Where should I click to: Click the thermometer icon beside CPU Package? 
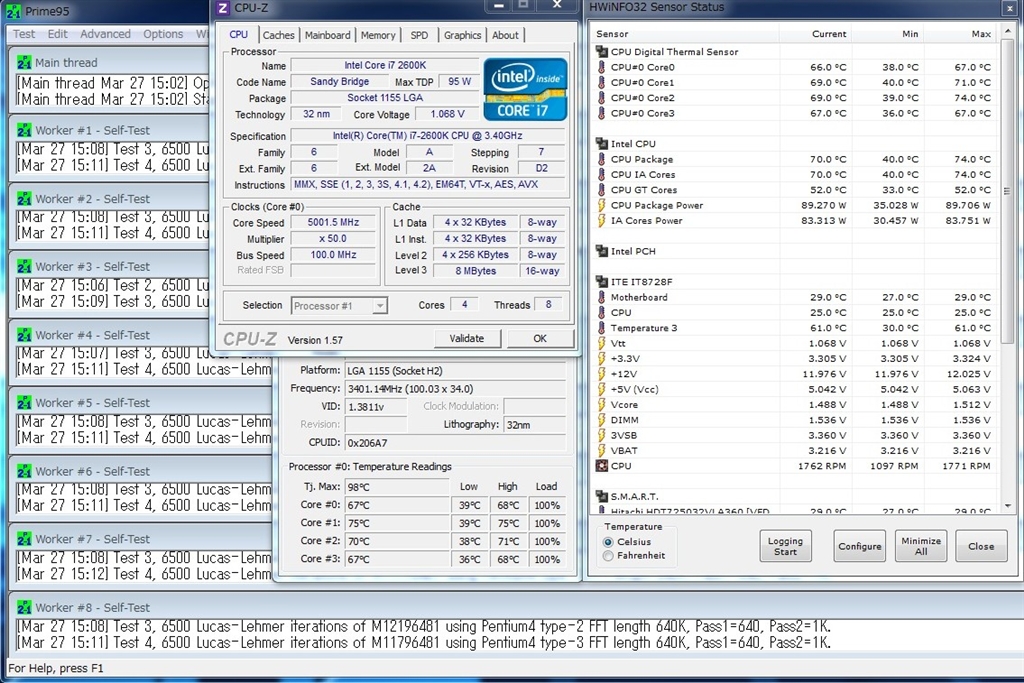(601, 159)
